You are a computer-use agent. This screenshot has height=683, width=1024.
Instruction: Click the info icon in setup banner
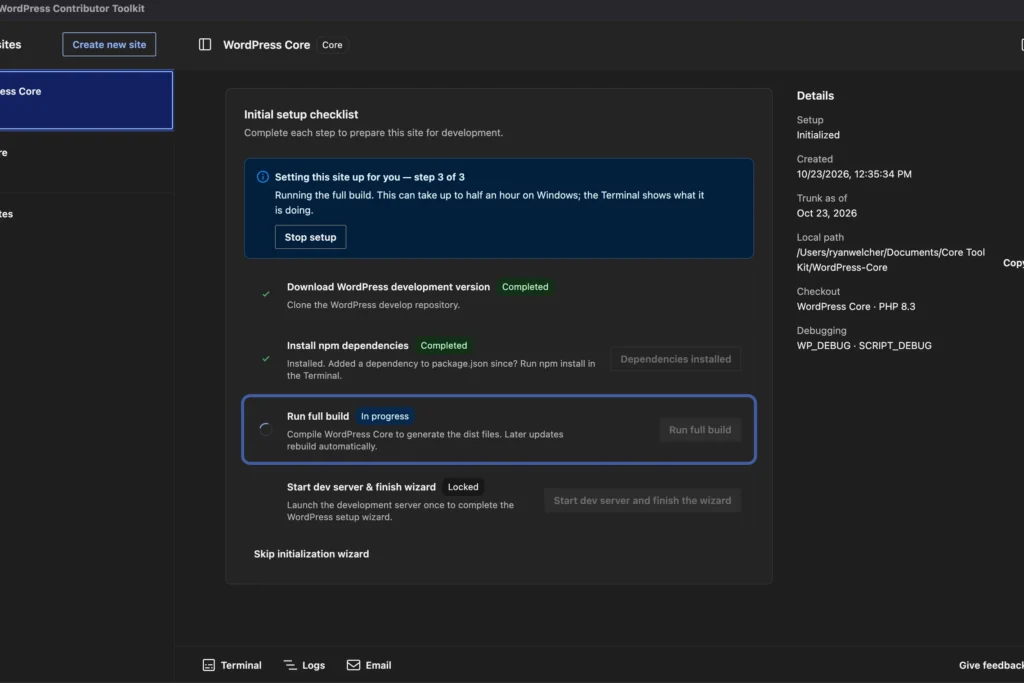(x=263, y=177)
